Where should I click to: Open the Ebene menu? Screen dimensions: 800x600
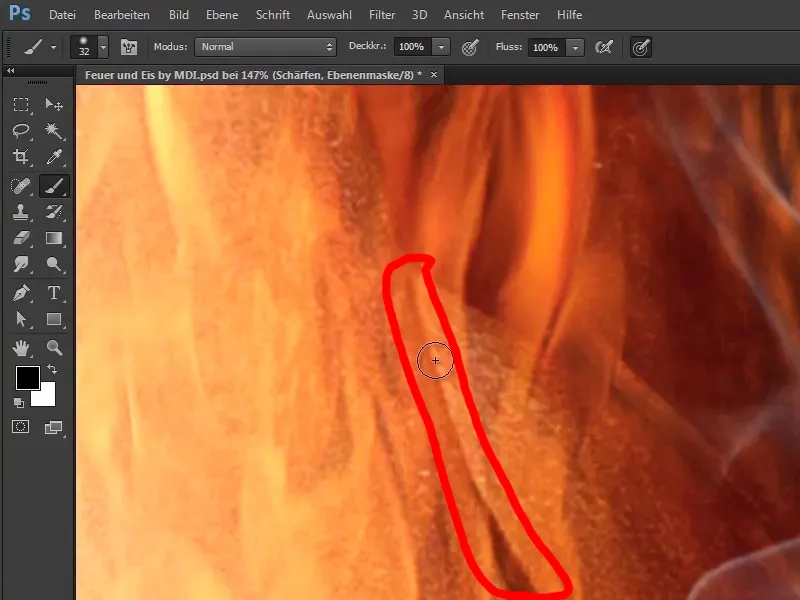[x=222, y=15]
